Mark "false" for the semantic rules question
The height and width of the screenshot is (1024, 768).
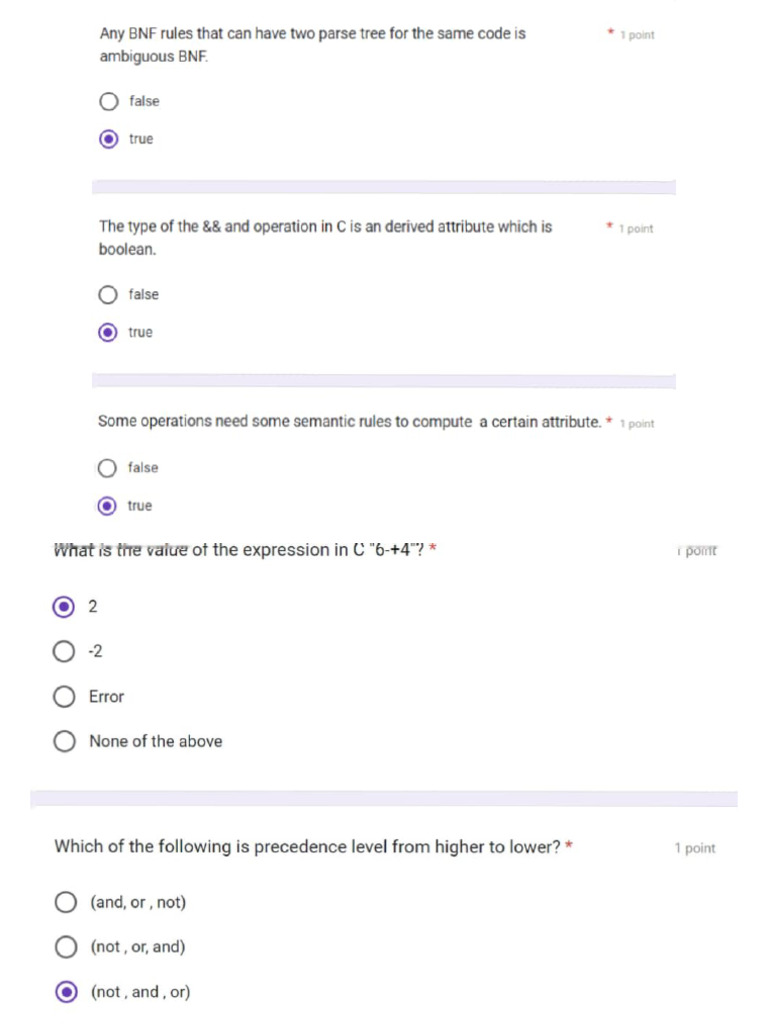pyautogui.click(x=108, y=468)
